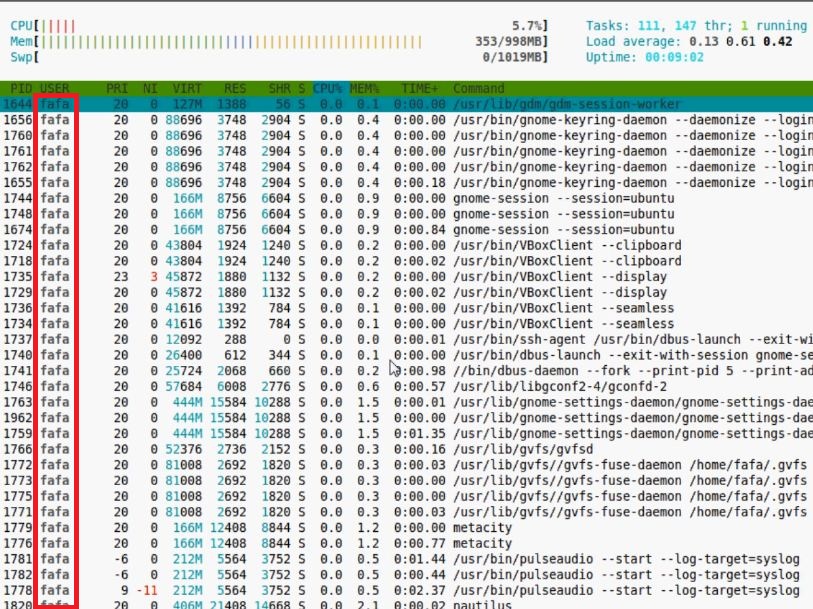Image resolution: width=813 pixels, height=609 pixels.
Task: Select PID 1763 gnome-settings-daemon process
Action: coord(18,402)
